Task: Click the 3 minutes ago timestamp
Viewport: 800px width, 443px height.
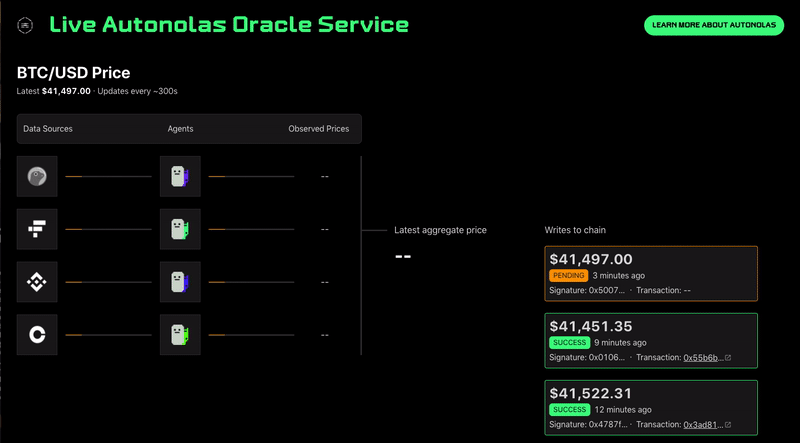Action: click(x=619, y=276)
